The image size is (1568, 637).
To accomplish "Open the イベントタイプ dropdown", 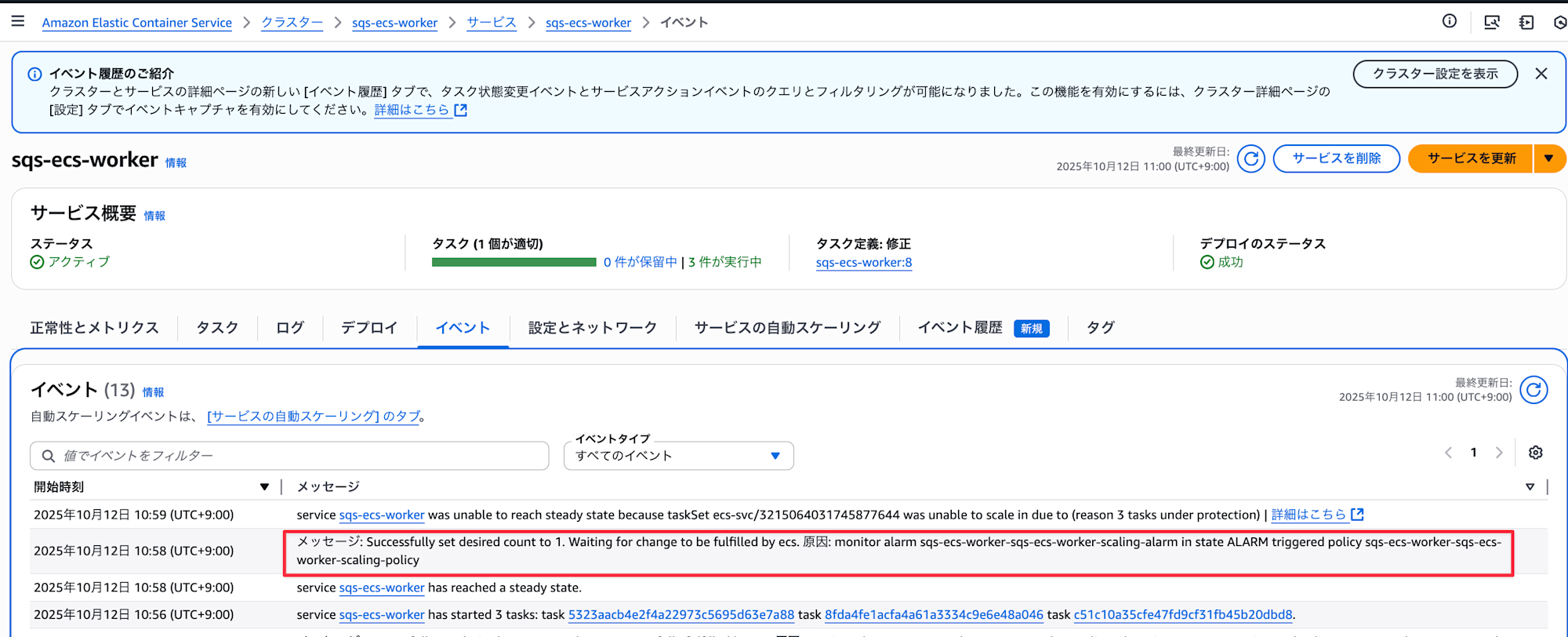I will (678, 456).
